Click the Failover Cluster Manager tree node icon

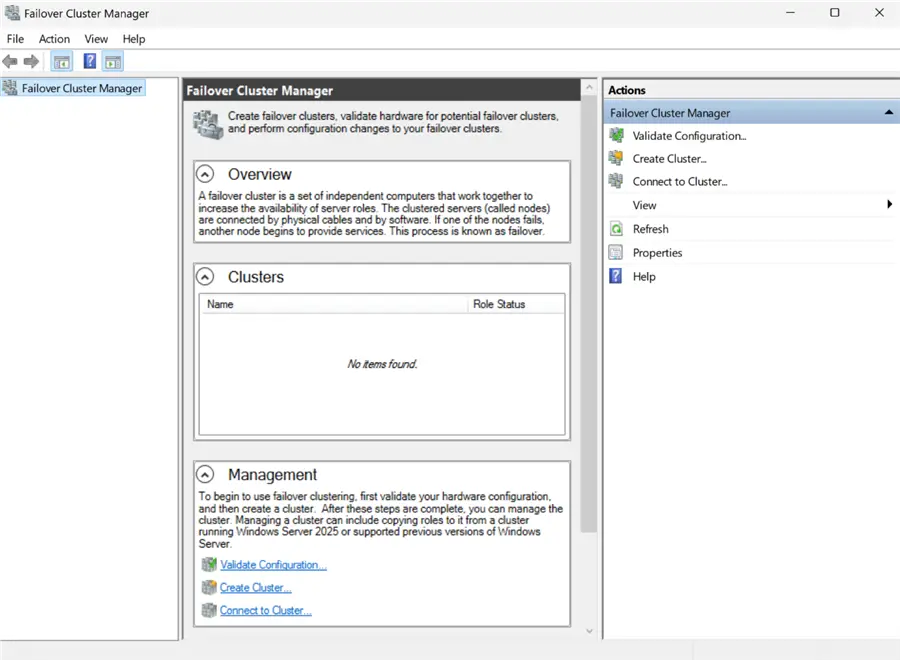10,88
